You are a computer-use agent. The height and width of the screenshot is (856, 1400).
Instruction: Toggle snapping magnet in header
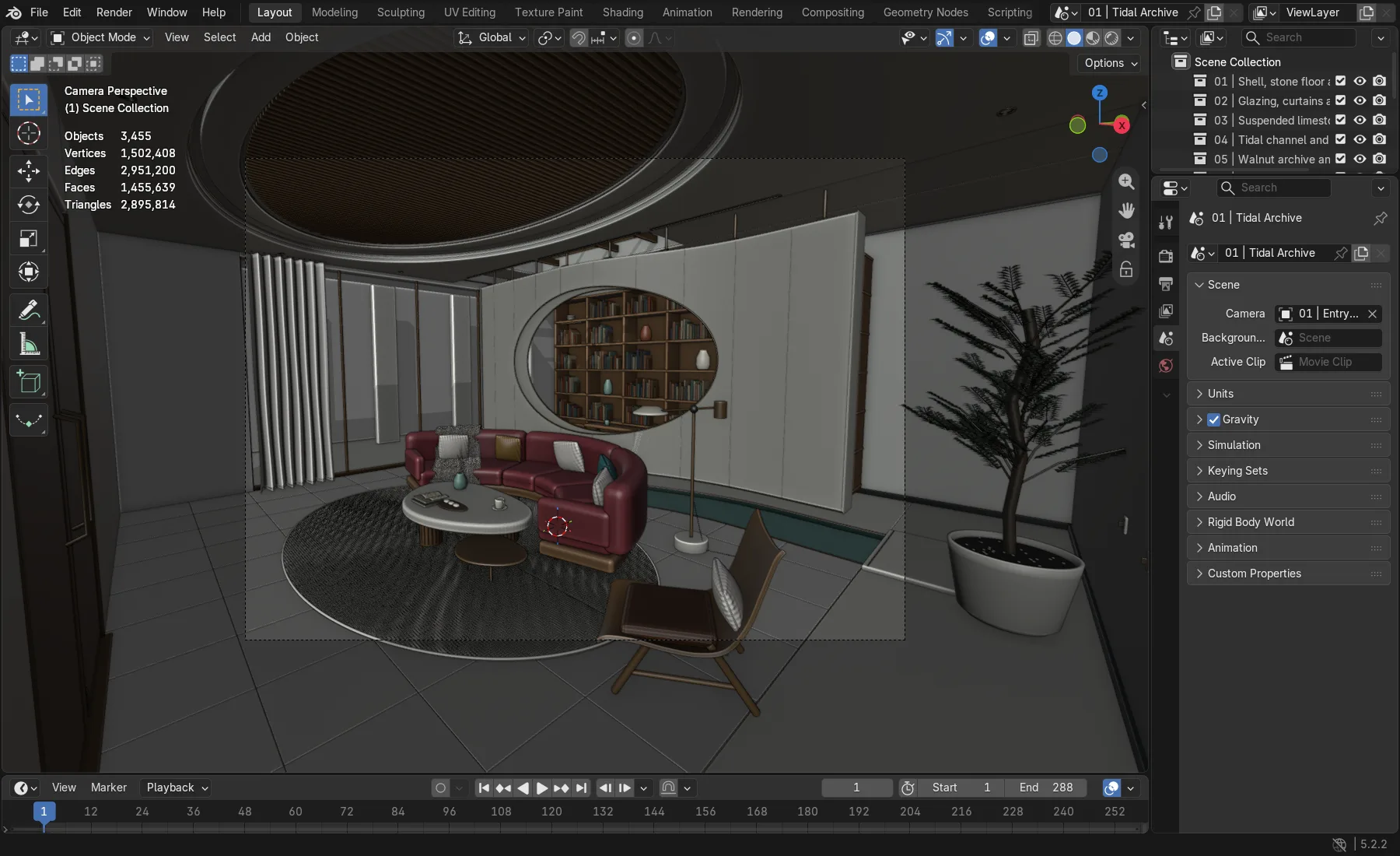tap(578, 37)
